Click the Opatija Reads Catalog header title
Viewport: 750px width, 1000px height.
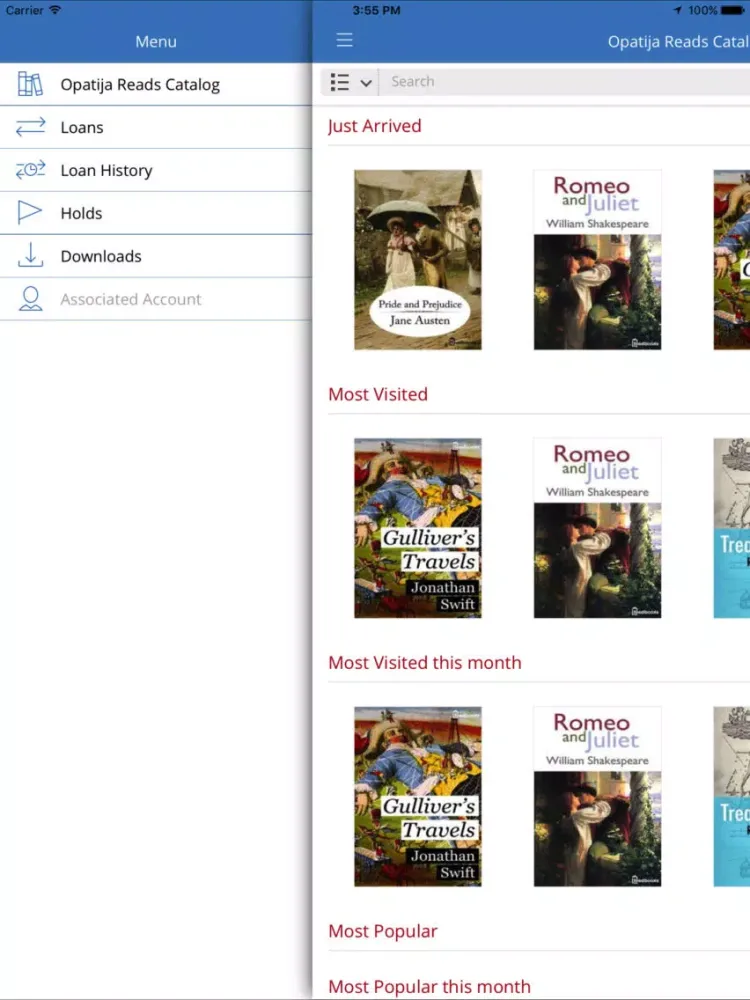click(x=679, y=41)
